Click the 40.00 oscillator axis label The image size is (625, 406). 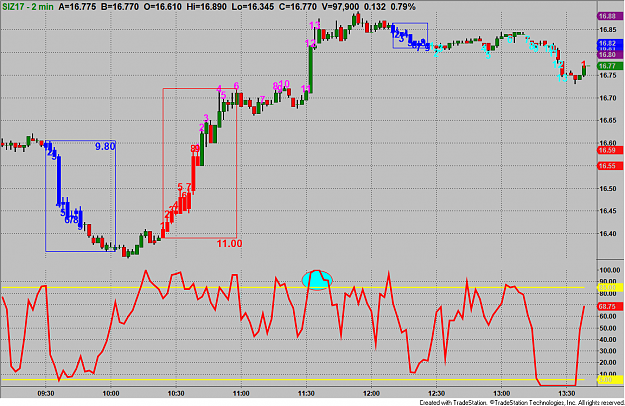tap(609, 339)
